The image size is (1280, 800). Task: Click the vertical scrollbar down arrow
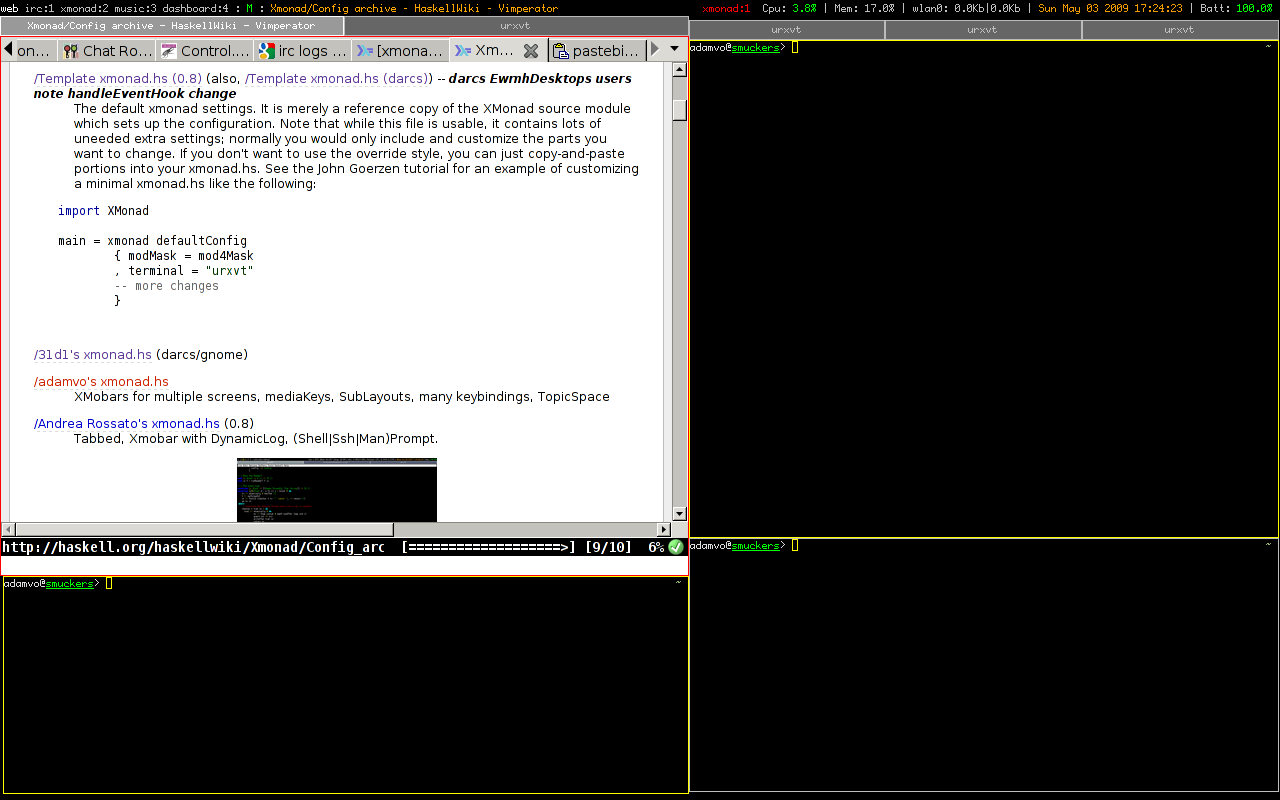click(x=680, y=514)
